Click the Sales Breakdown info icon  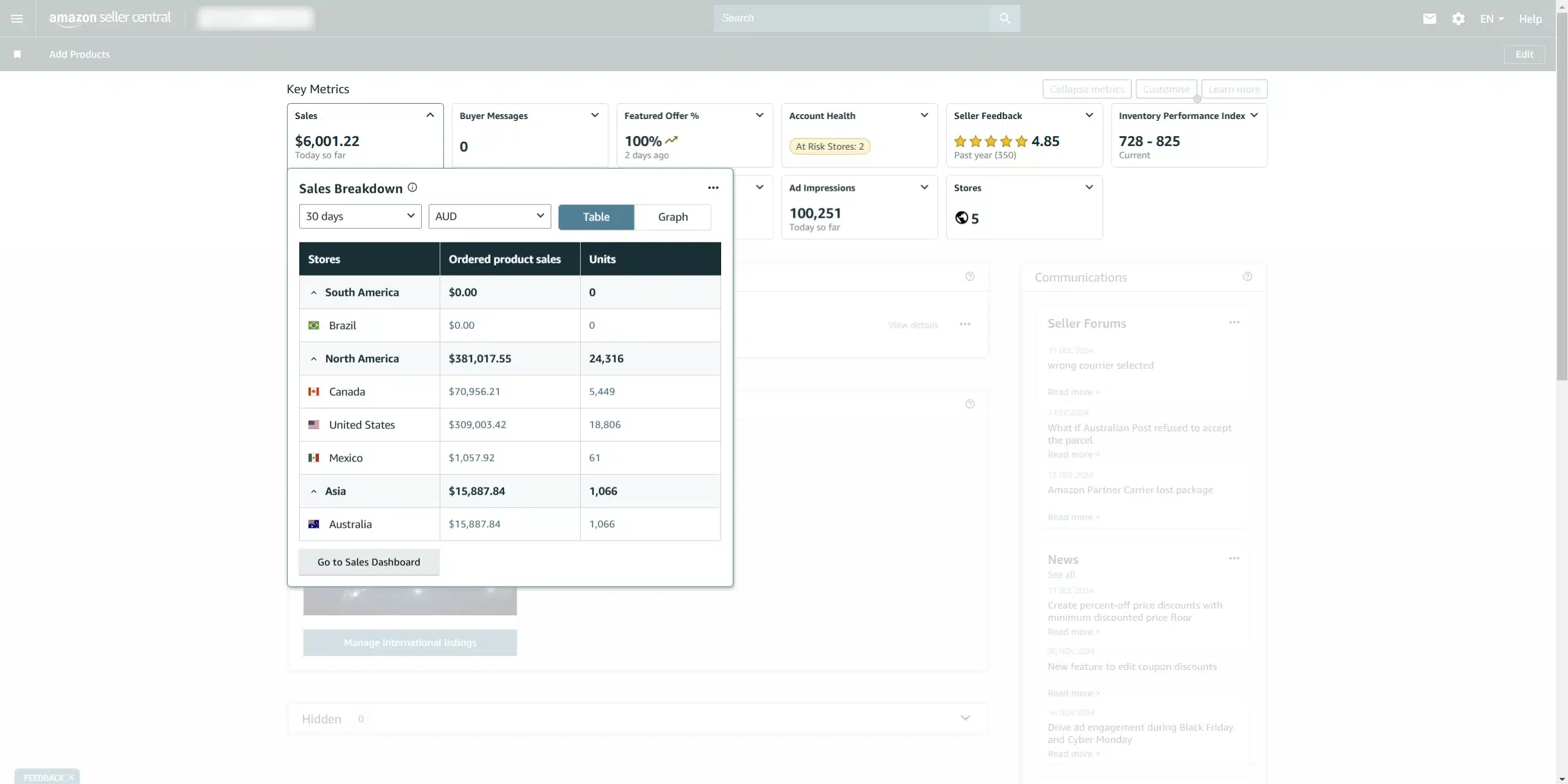tap(412, 188)
